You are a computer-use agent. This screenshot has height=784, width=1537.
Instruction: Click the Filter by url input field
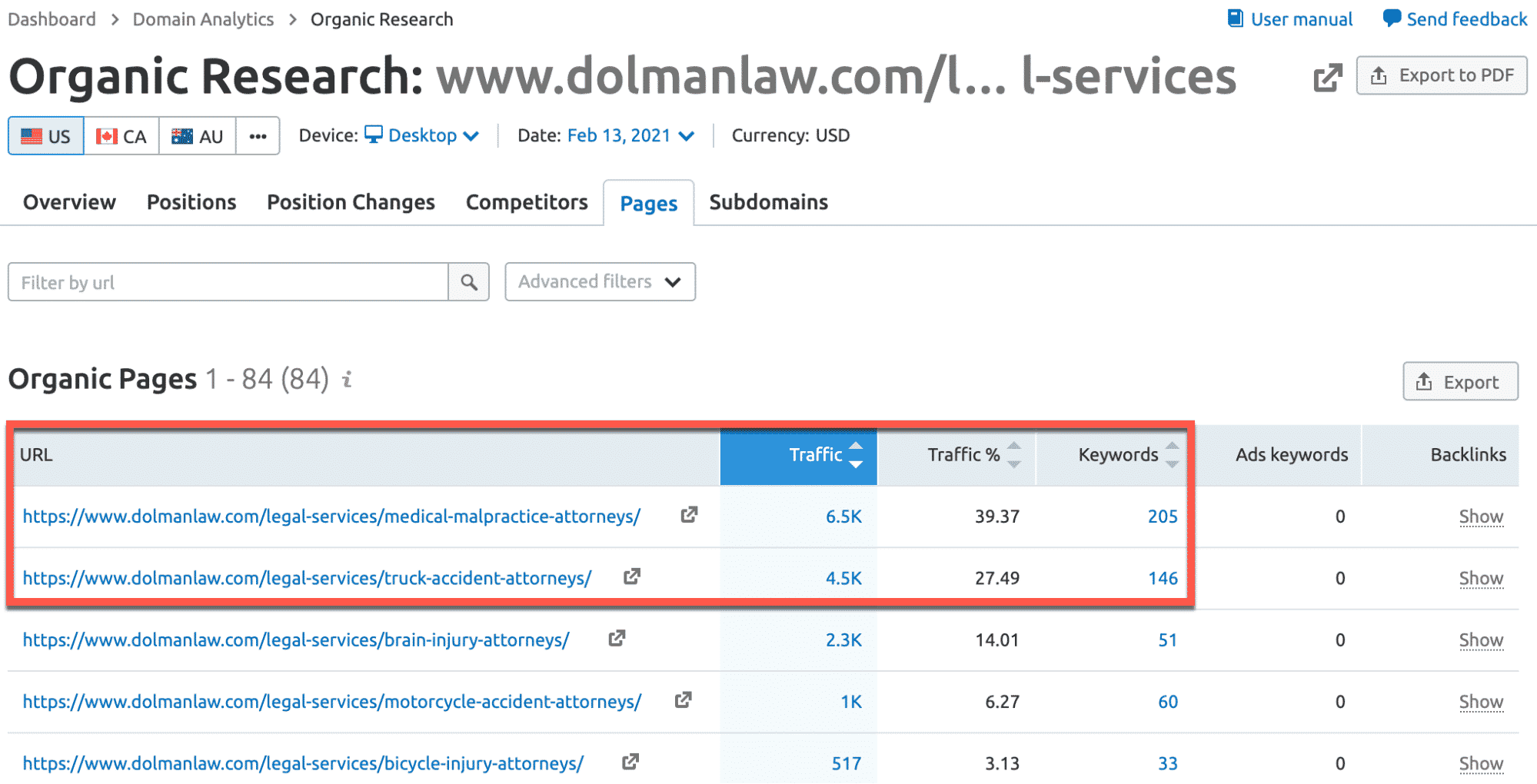click(228, 282)
